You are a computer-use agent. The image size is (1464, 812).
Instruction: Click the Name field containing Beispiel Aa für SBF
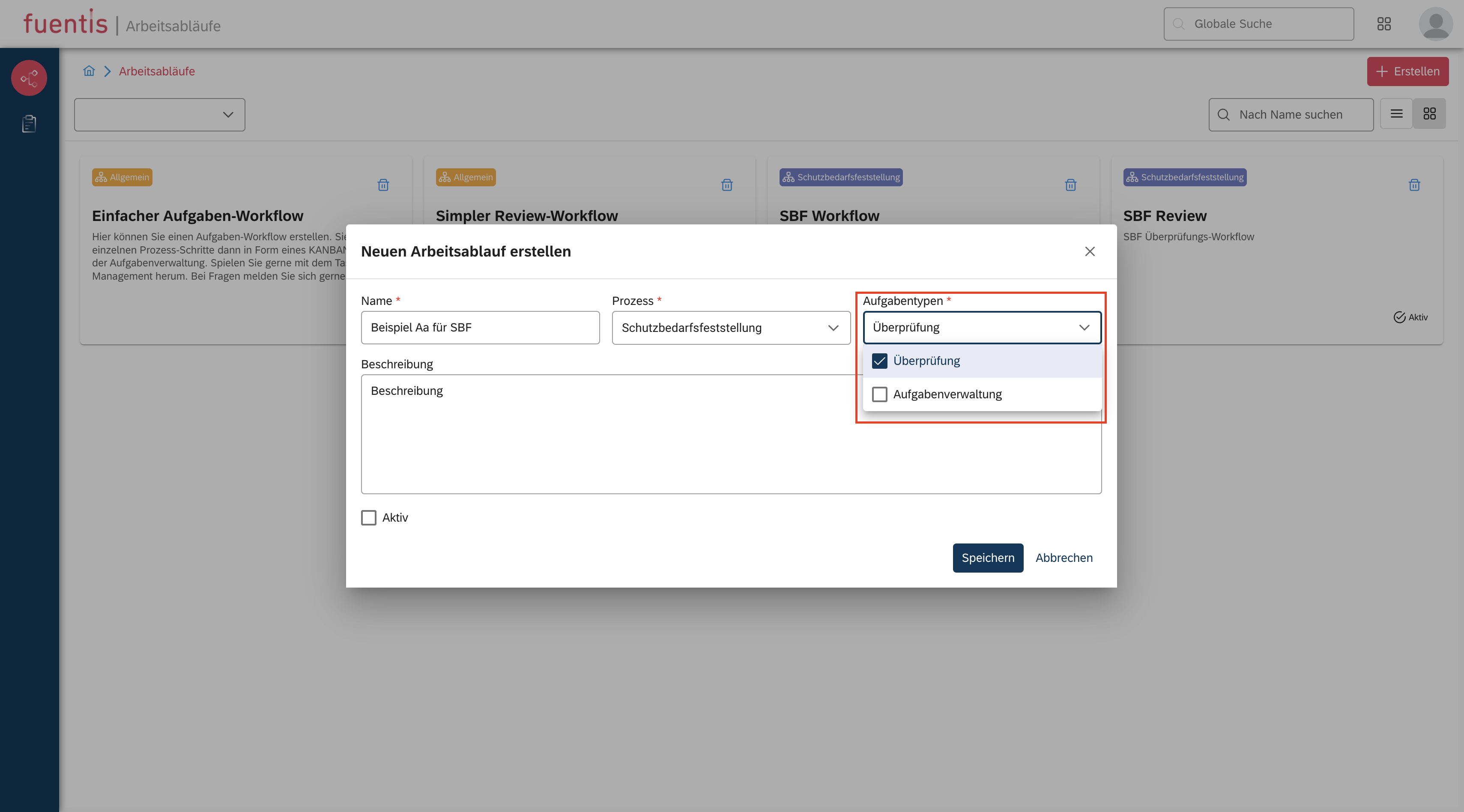click(480, 327)
